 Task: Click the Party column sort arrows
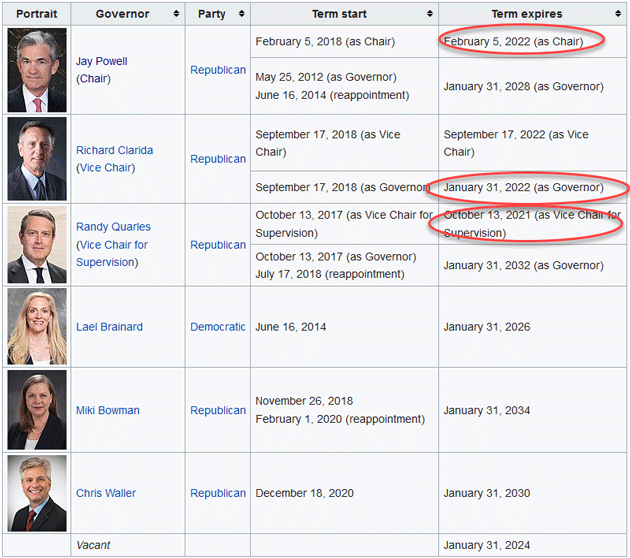(x=241, y=14)
